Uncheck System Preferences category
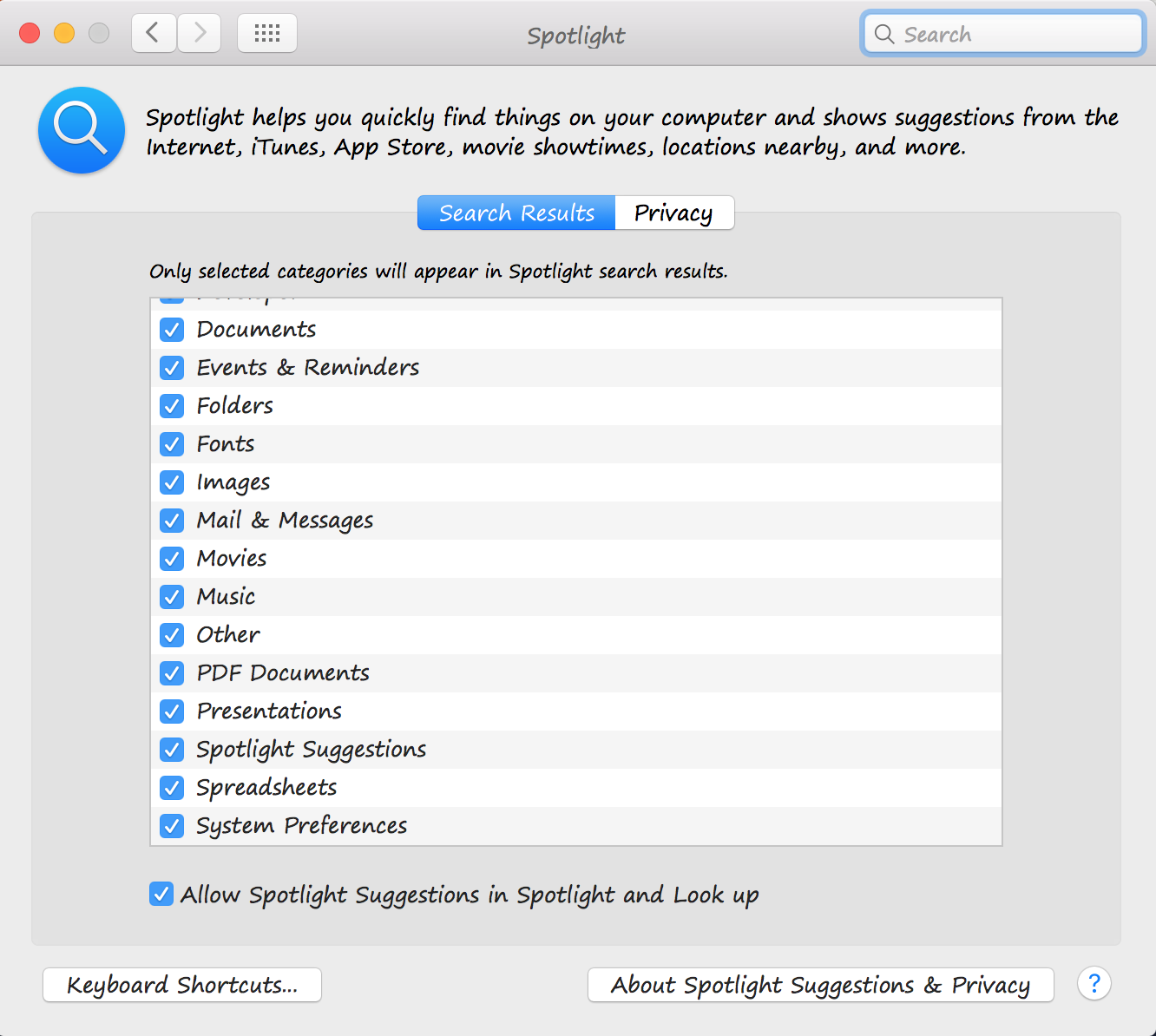The image size is (1156, 1036). 172,826
